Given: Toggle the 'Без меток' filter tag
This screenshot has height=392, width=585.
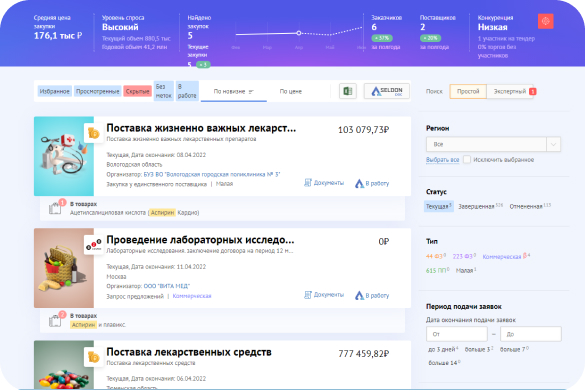Looking at the screenshot, I should [163, 91].
